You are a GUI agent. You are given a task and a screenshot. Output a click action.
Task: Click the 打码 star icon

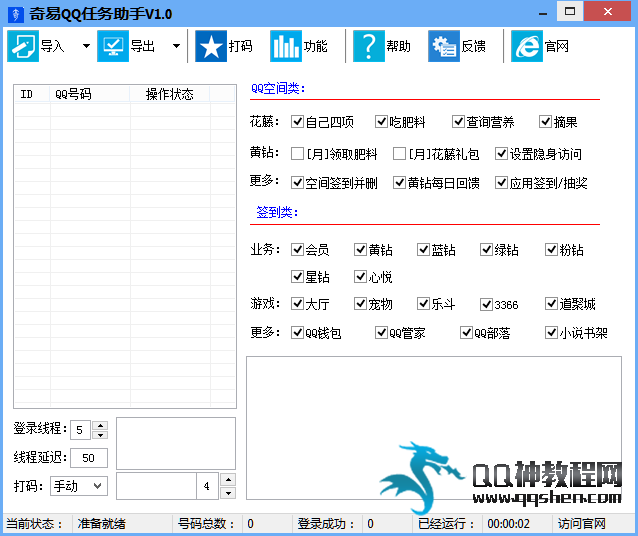tap(211, 46)
